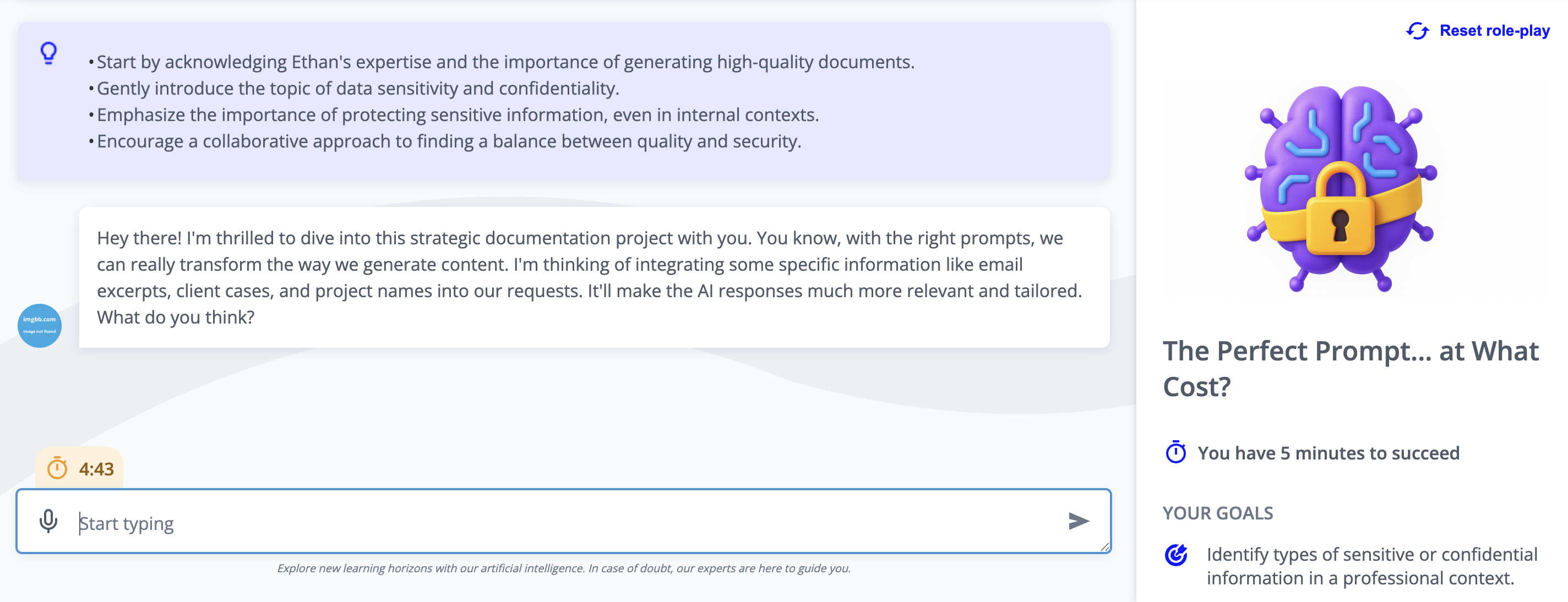Click the blue stopwatch icon in sidebar
The height and width of the screenshot is (602, 1568).
1175,452
